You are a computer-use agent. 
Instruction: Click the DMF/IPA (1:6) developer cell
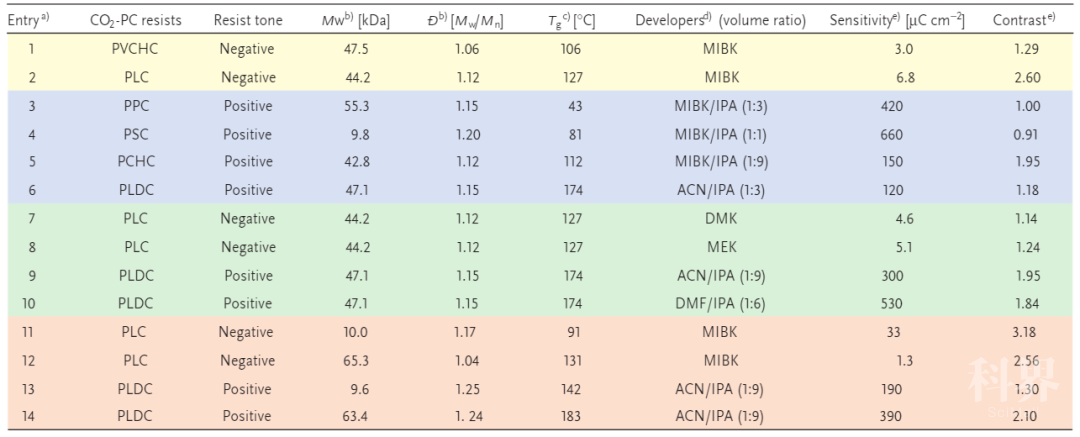(721, 304)
